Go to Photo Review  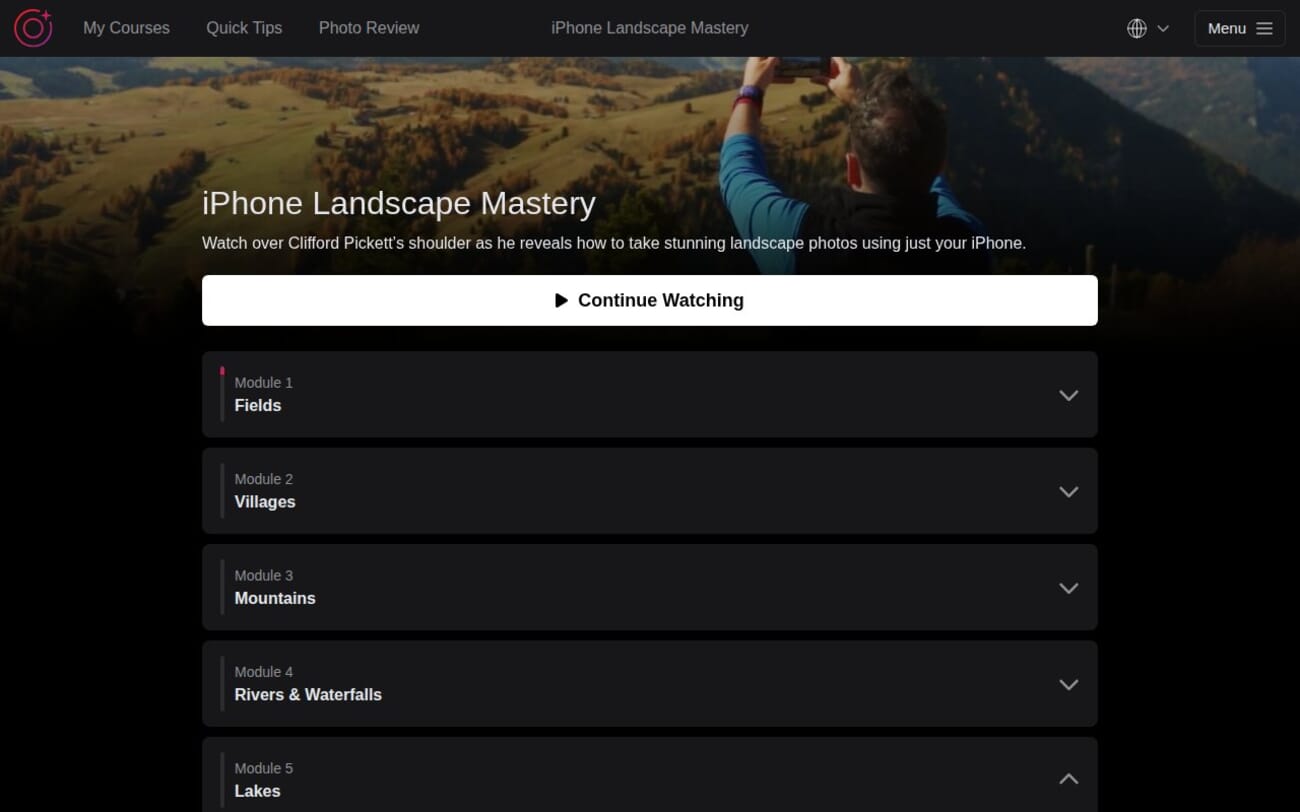369,28
